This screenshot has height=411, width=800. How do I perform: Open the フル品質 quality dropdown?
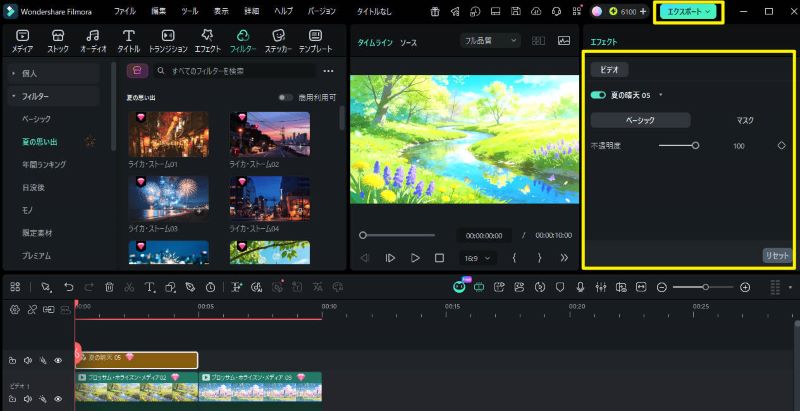490,41
